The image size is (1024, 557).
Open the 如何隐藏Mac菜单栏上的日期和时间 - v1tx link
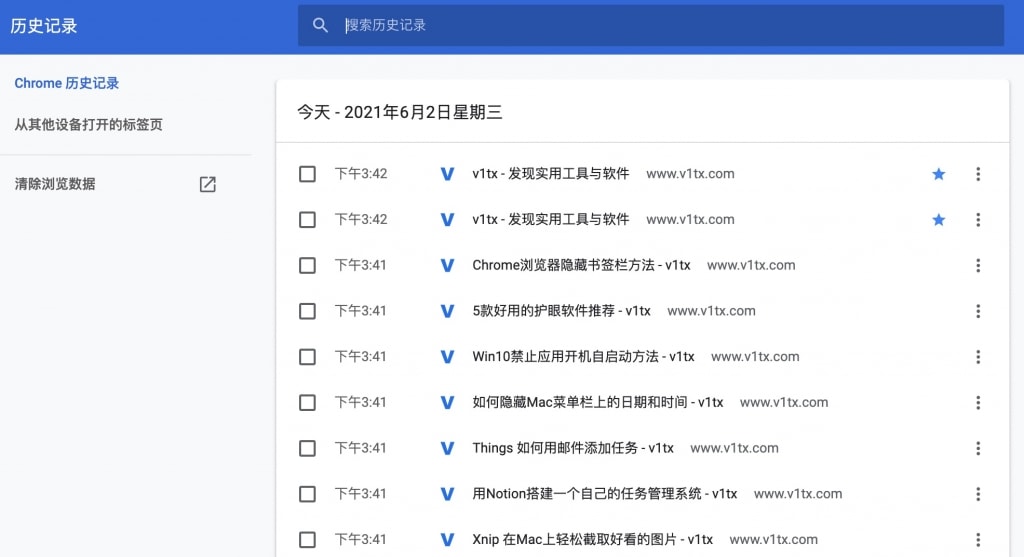click(x=598, y=402)
